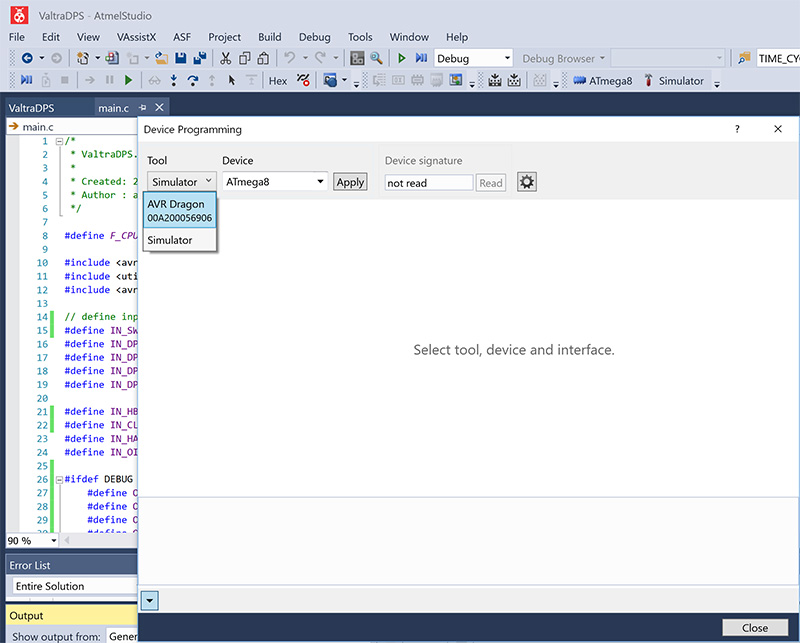Click the second chip programming icon
Viewport: 800px width, 643px height.
pos(514,80)
